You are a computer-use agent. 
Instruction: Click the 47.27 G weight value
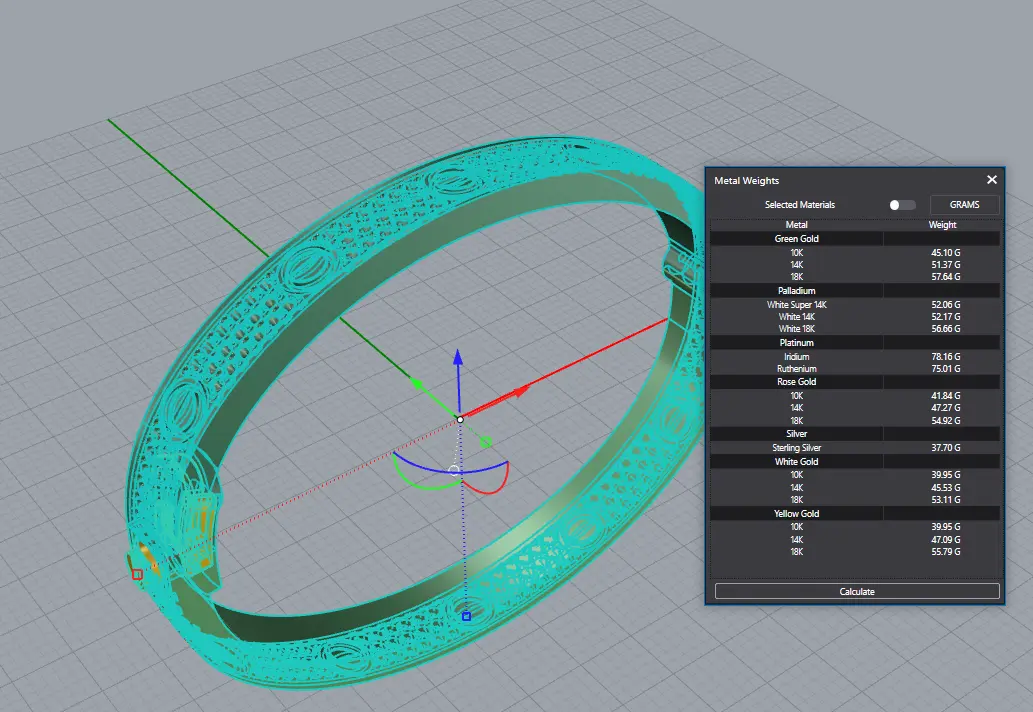(x=945, y=408)
